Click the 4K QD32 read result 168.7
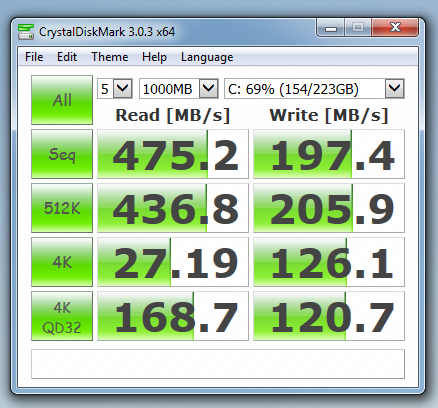The height and width of the screenshot is (408, 438). pos(173,316)
